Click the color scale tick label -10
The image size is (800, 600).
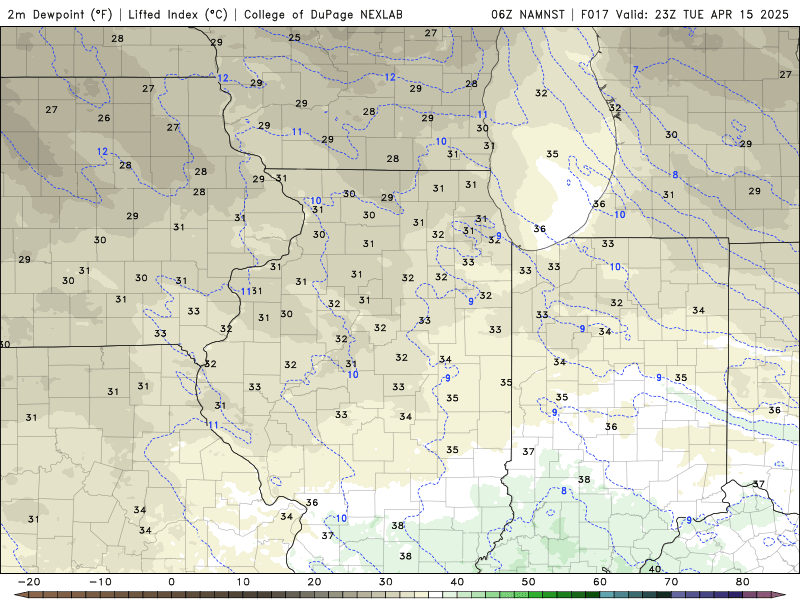tap(100, 582)
